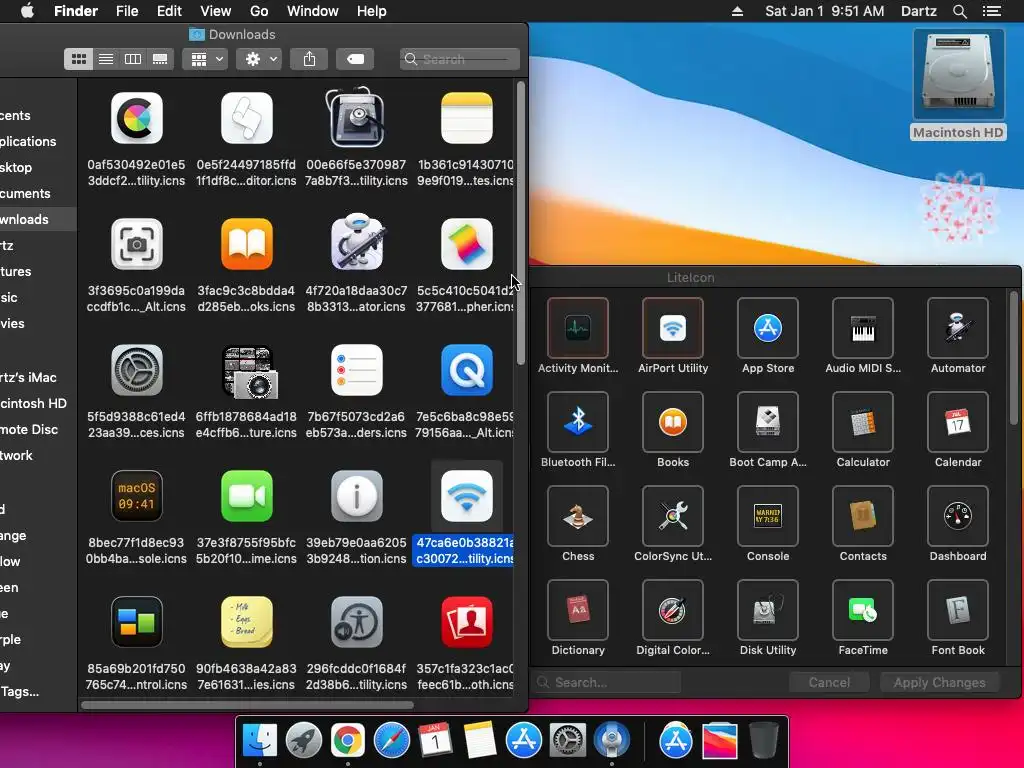Select the Digital Color Meter icon
The width and height of the screenshot is (1024, 768).
(673, 610)
